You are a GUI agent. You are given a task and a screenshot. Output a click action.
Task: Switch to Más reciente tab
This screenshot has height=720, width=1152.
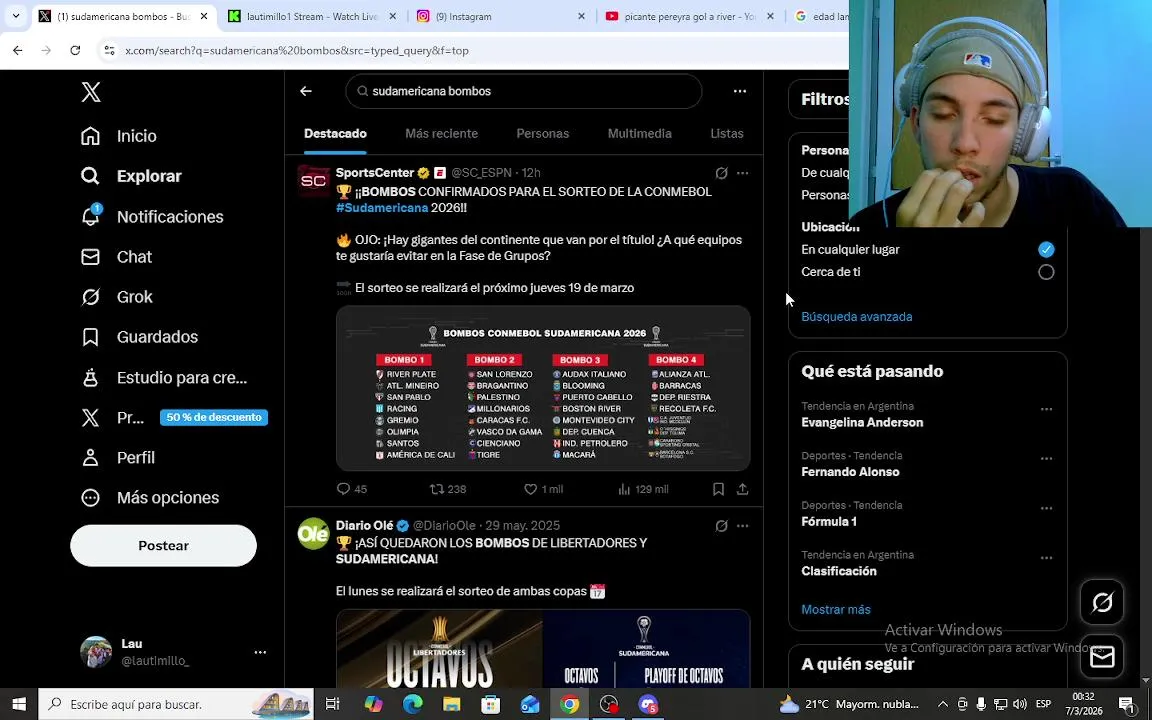click(442, 134)
